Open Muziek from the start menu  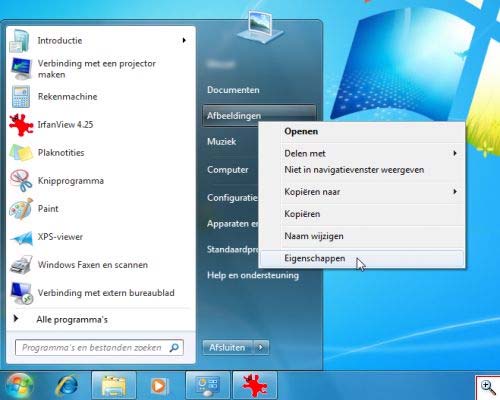[x=221, y=141]
